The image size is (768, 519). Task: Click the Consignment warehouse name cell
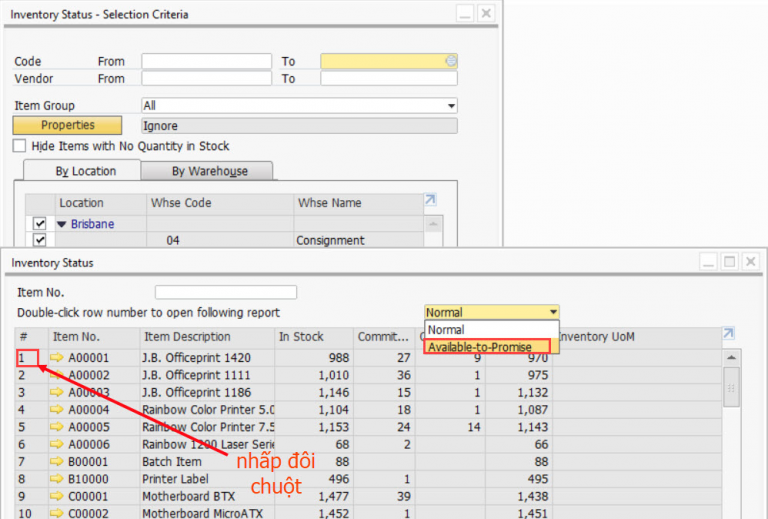click(359, 240)
